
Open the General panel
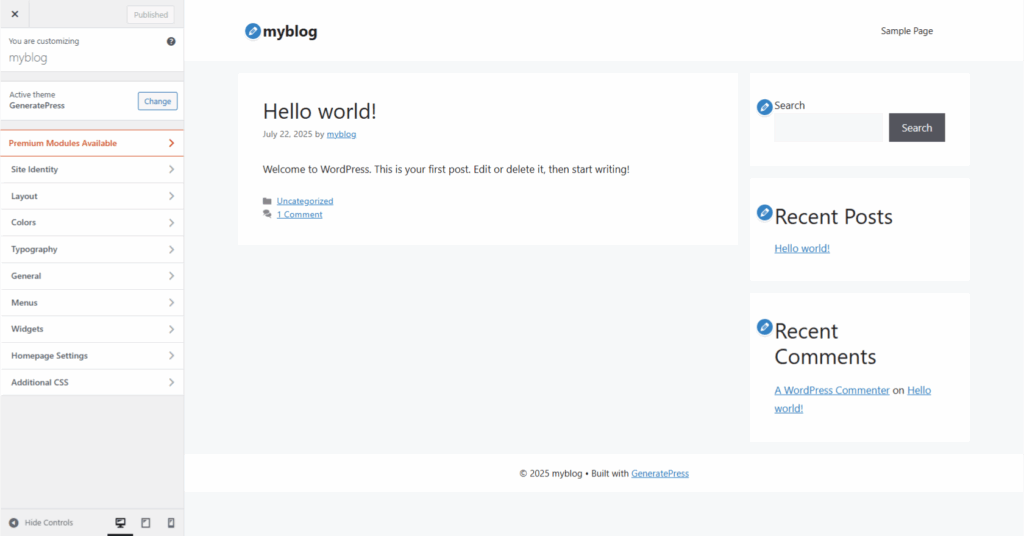(92, 276)
